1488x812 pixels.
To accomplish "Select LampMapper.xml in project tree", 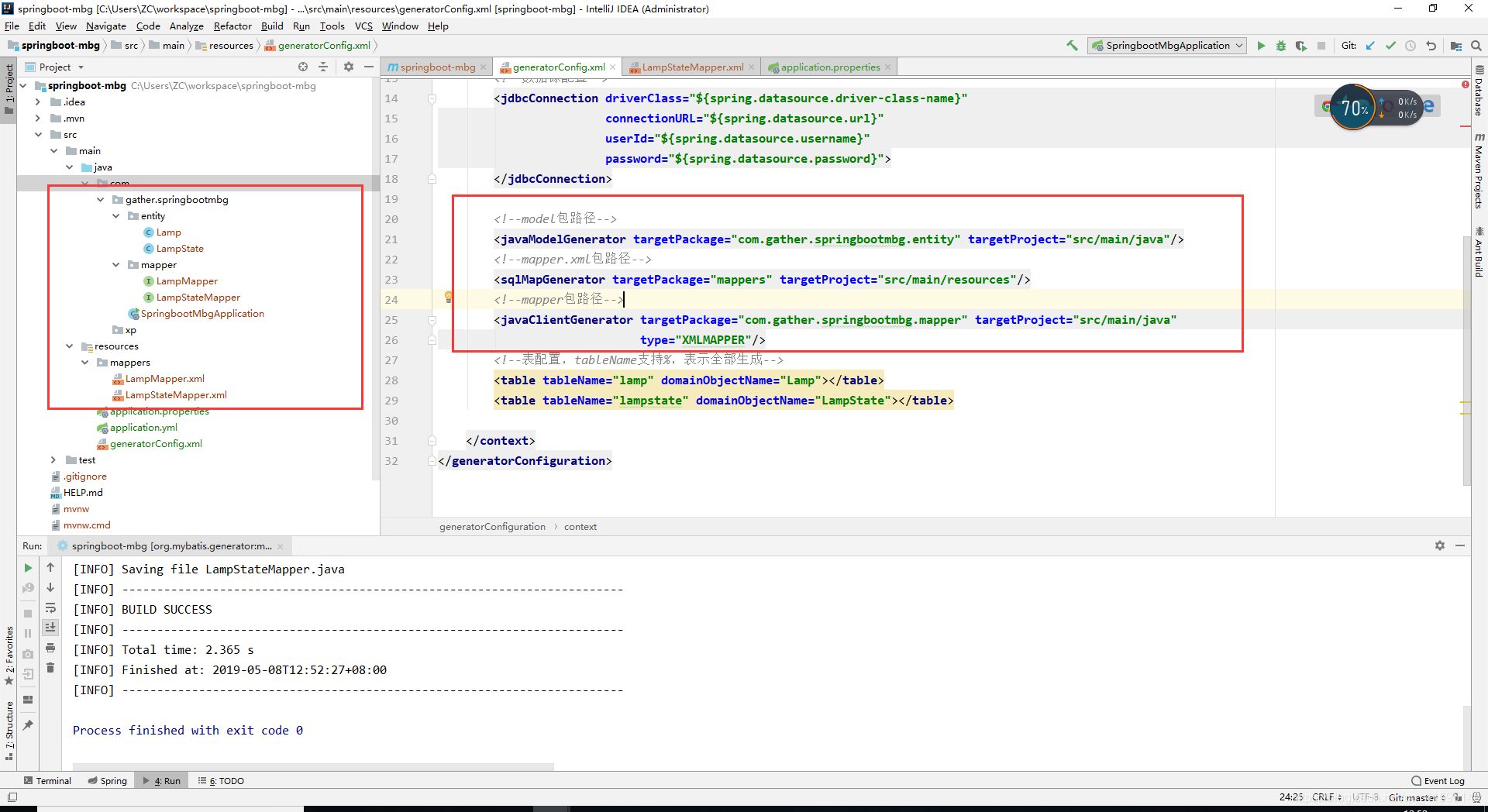I will pyautogui.click(x=164, y=379).
